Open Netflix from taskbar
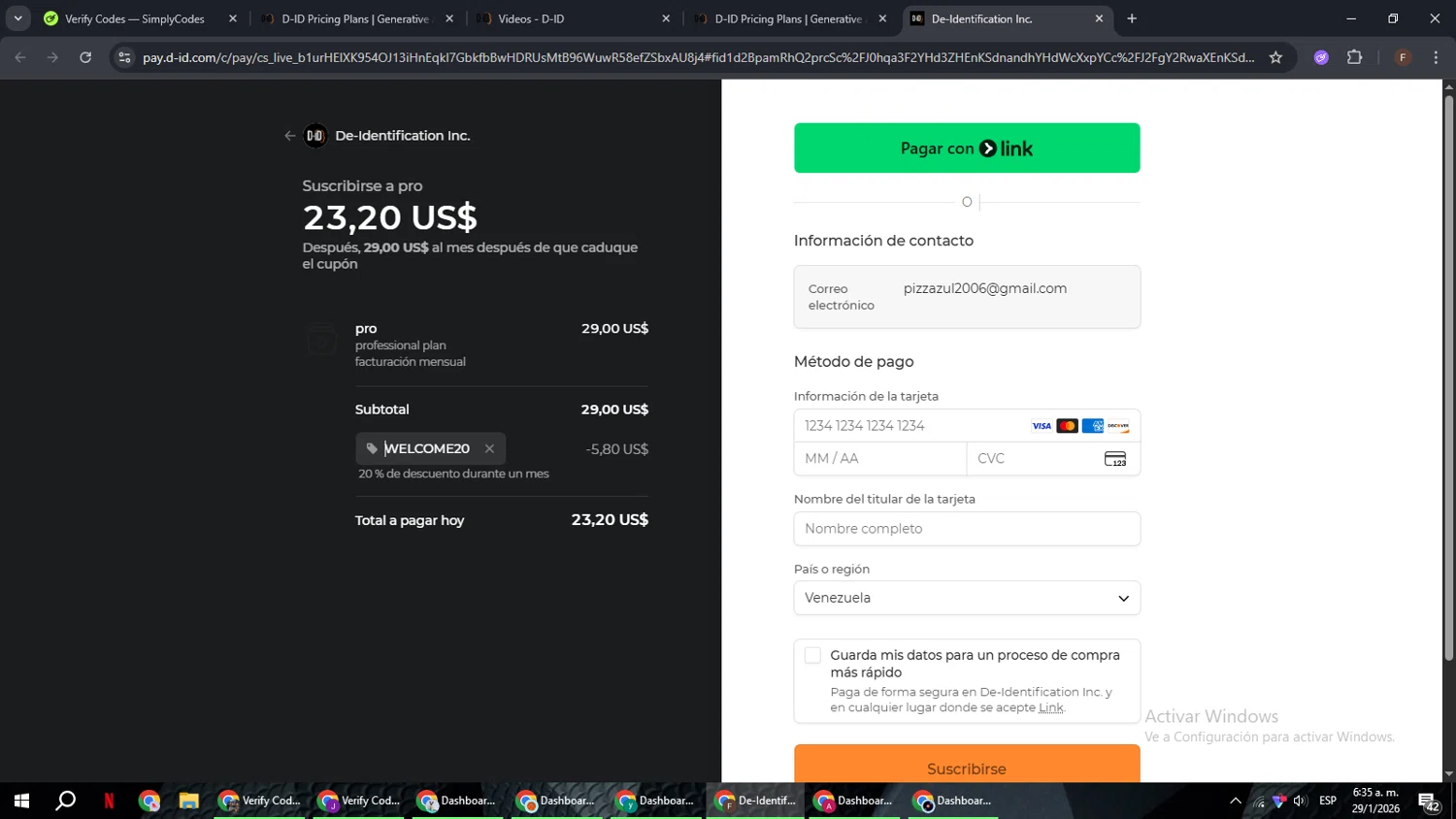Viewport: 1456px width, 819px height. pyautogui.click(x=109, y=801)
